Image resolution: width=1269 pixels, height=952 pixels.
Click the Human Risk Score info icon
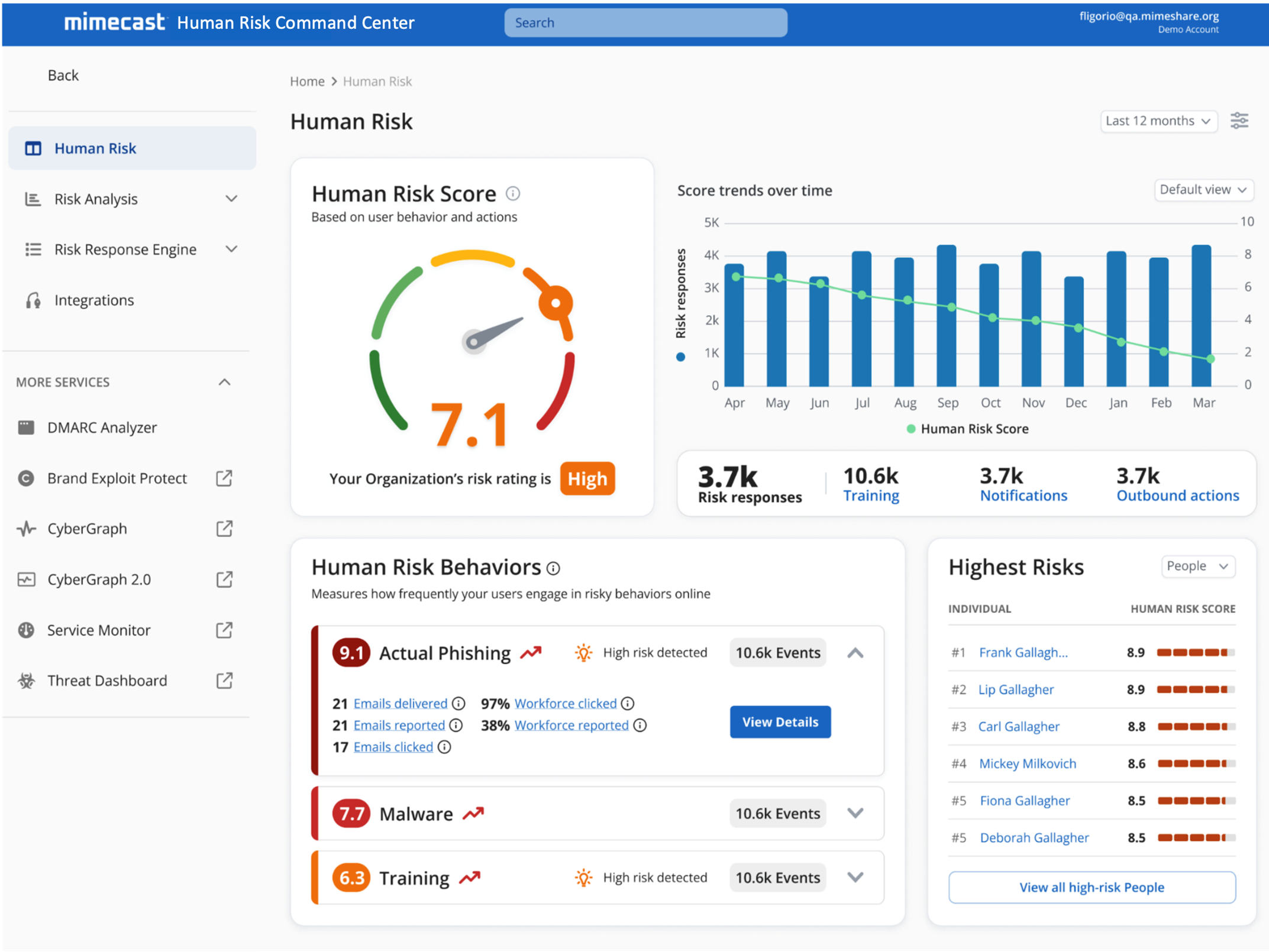pos(512,193)
